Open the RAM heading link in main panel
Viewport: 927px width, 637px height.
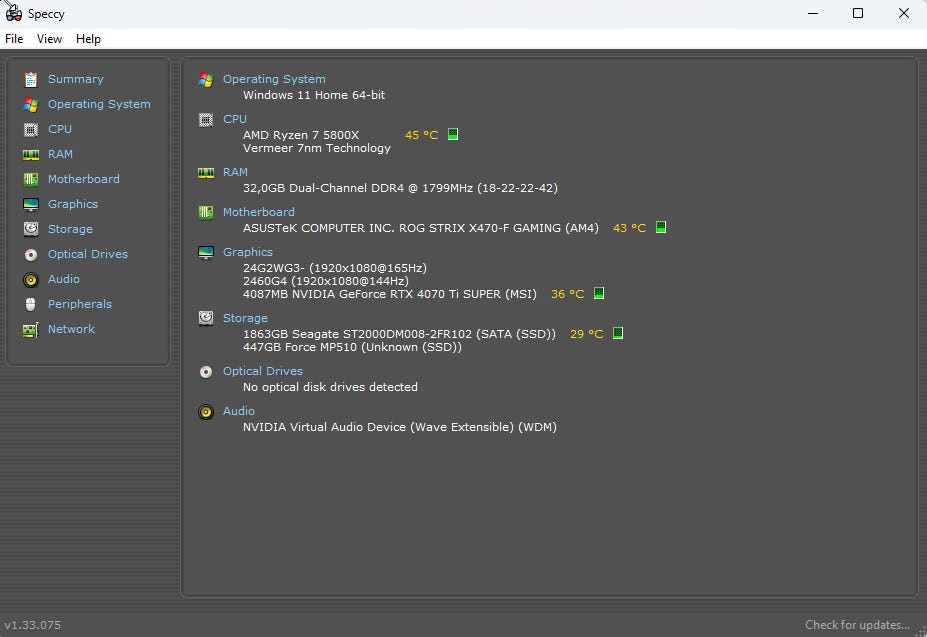pos(235,172)
